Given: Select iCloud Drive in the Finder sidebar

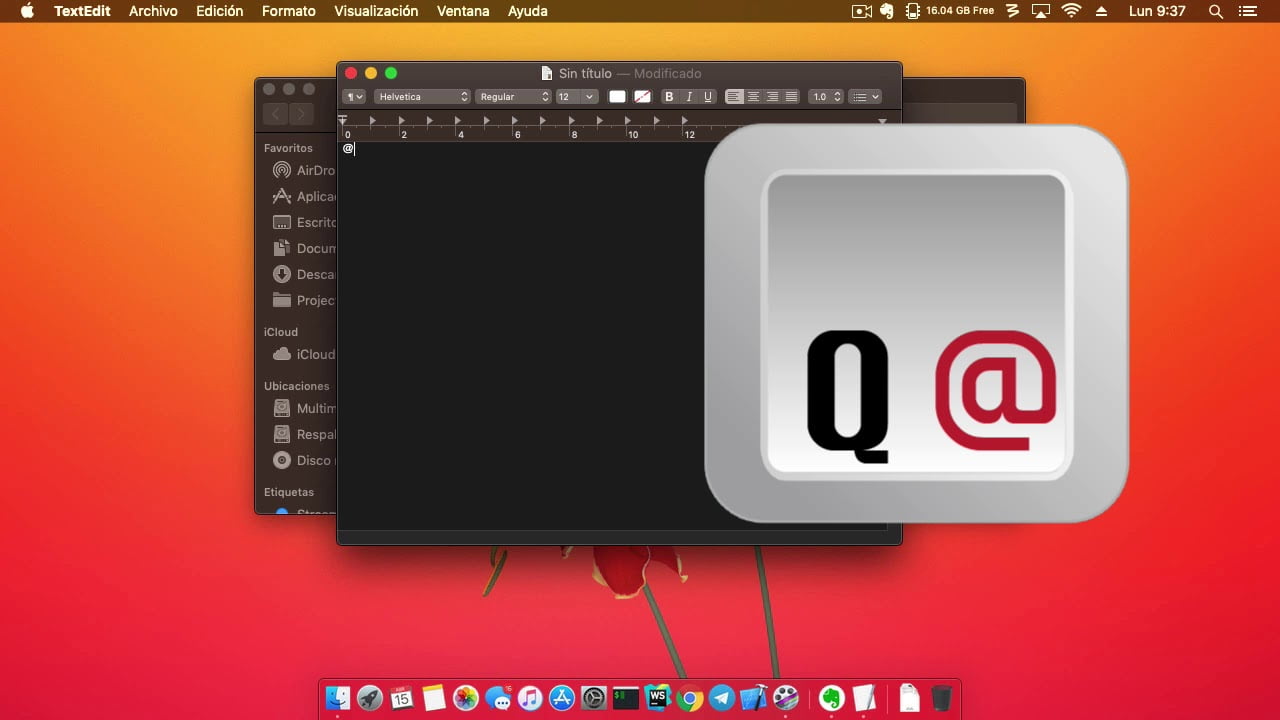Looking at the screenshot, I should tap(304, 354).
